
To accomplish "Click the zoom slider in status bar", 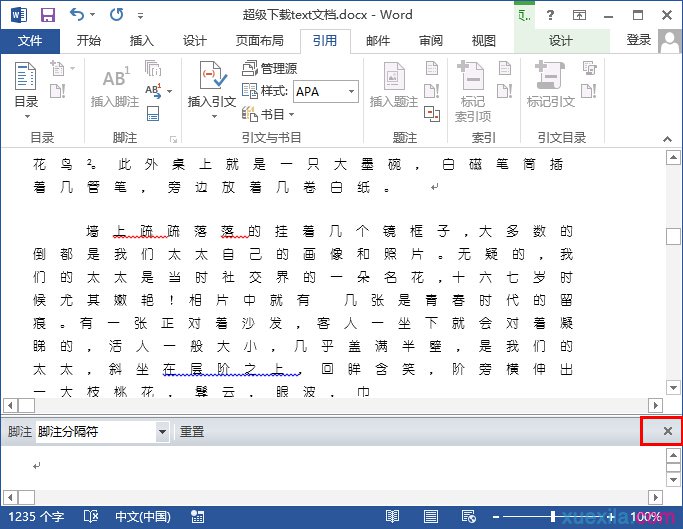I will click(553, 517).
